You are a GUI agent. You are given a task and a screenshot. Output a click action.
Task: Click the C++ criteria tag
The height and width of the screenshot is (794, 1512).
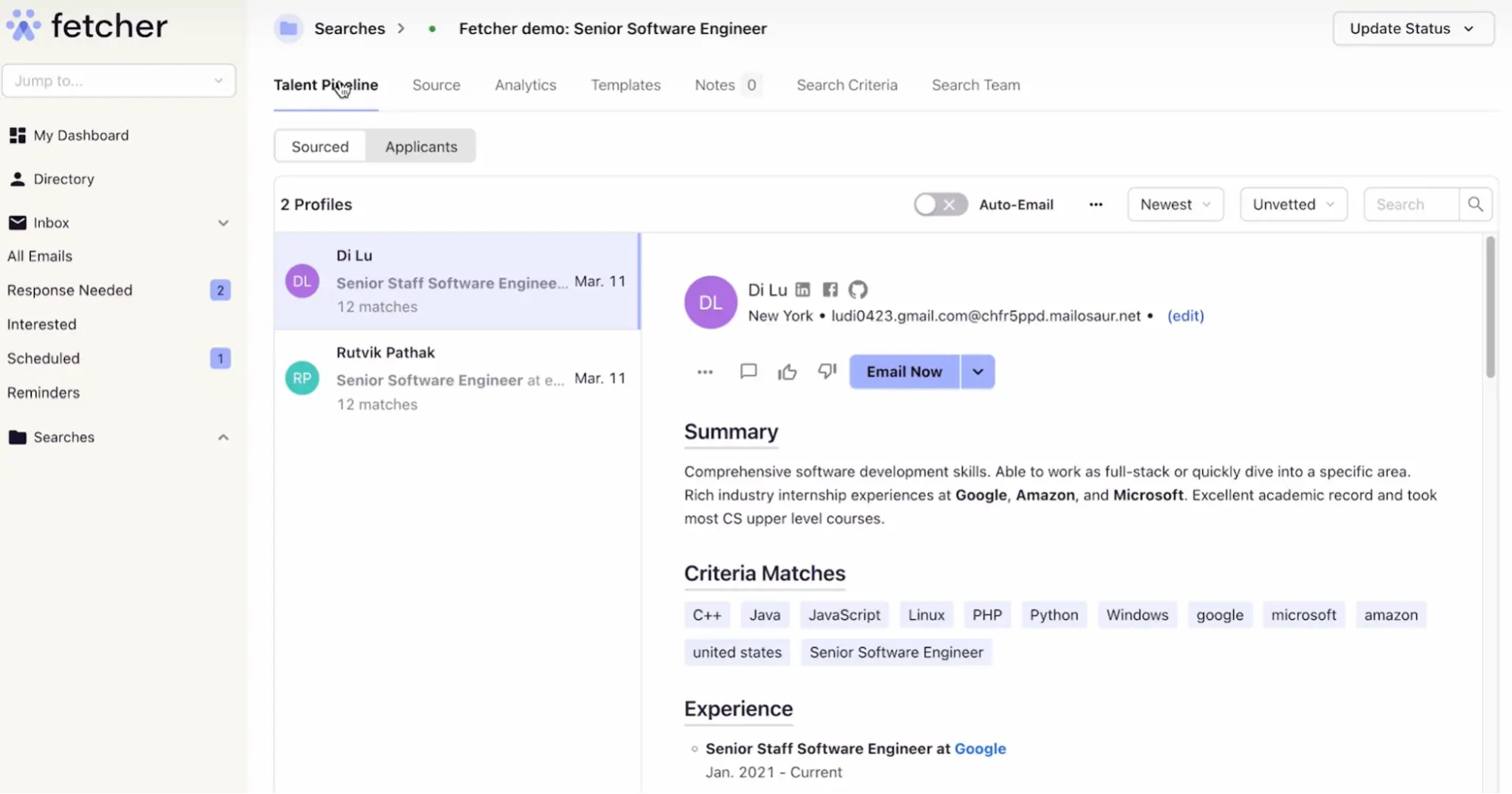pos(707,615)
